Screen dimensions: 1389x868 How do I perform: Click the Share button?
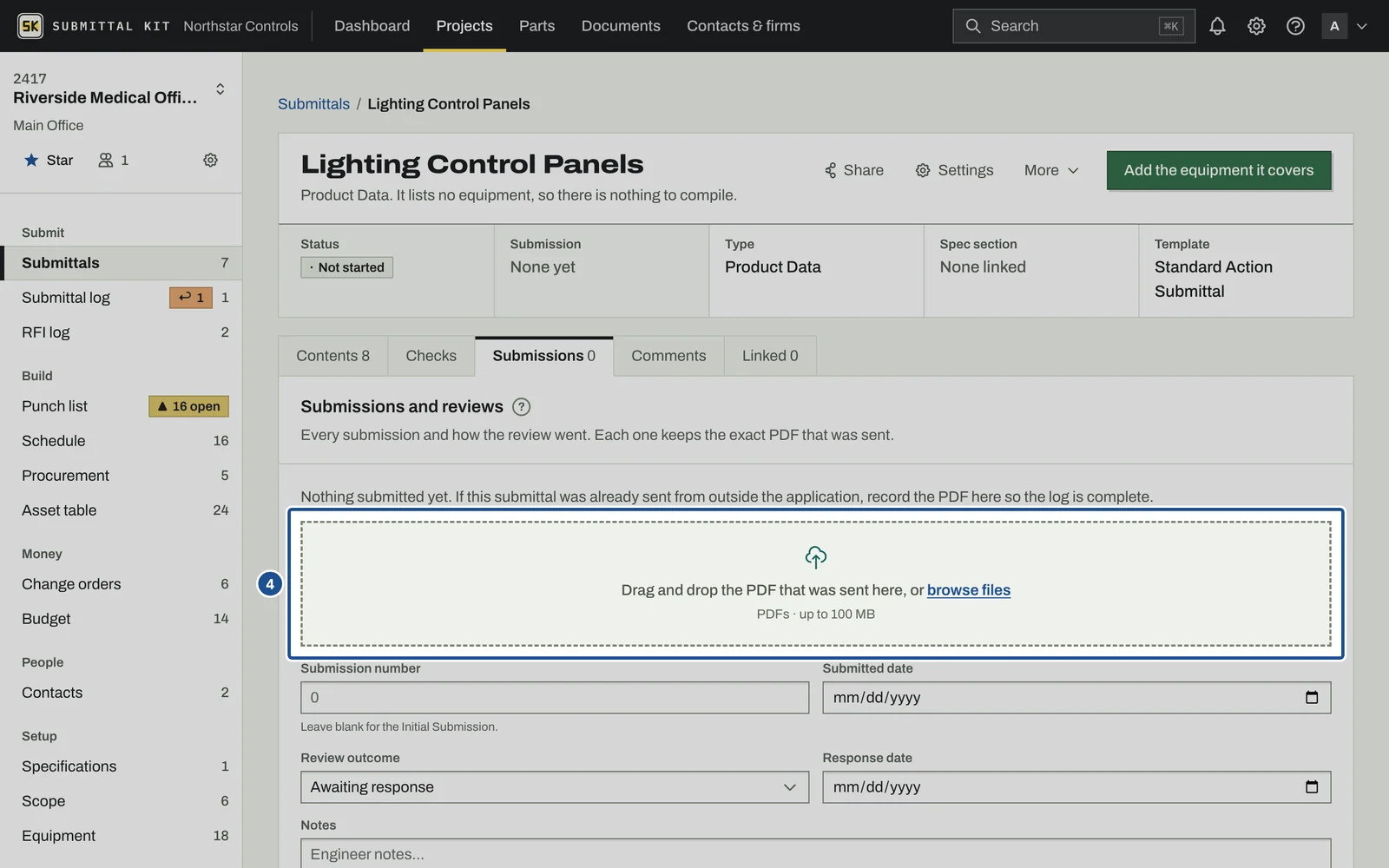pos(853,170)
